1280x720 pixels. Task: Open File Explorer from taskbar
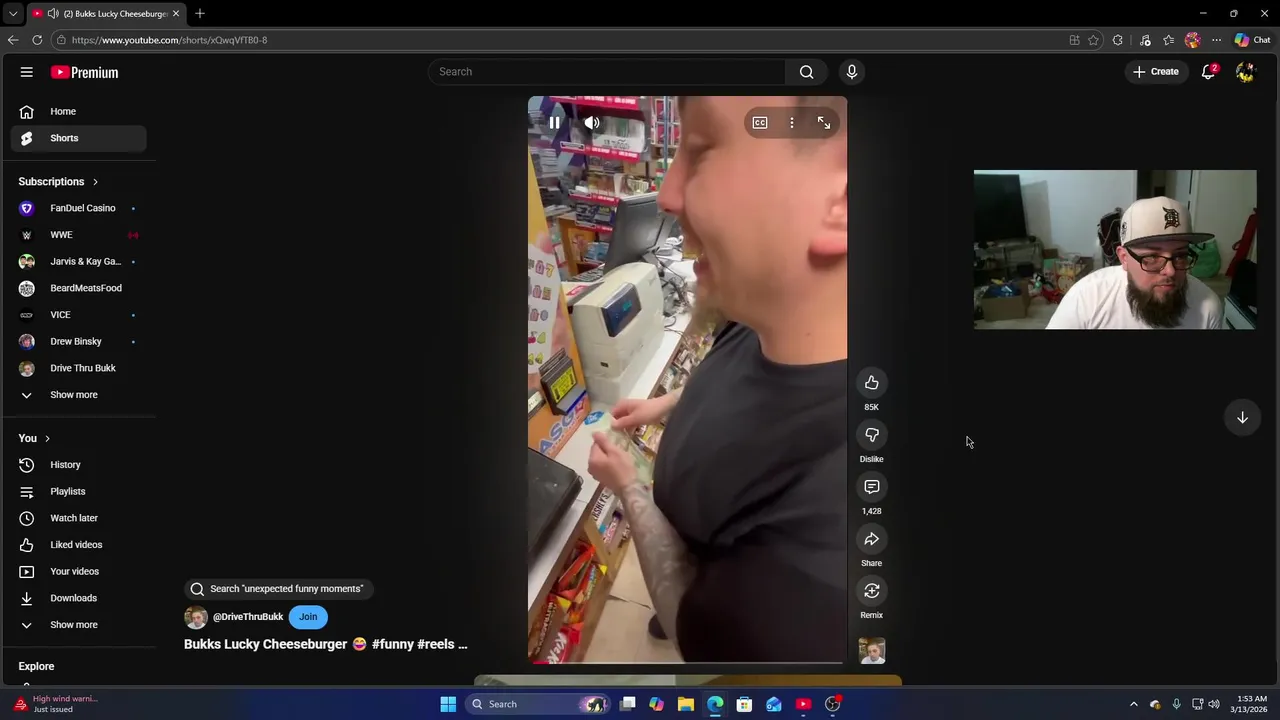click(686, 704)
